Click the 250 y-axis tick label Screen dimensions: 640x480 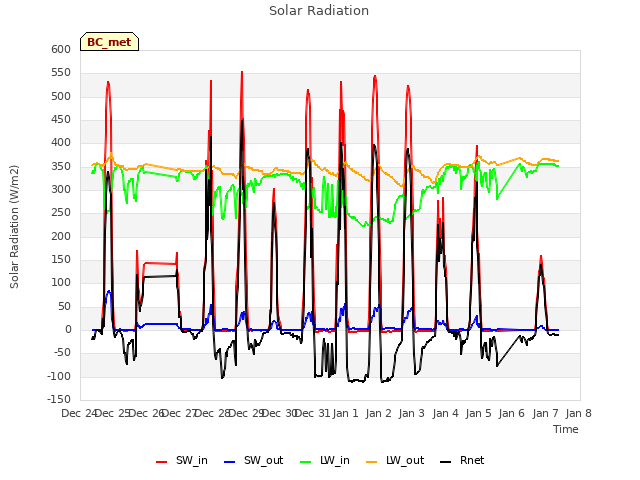click(61, 213)
